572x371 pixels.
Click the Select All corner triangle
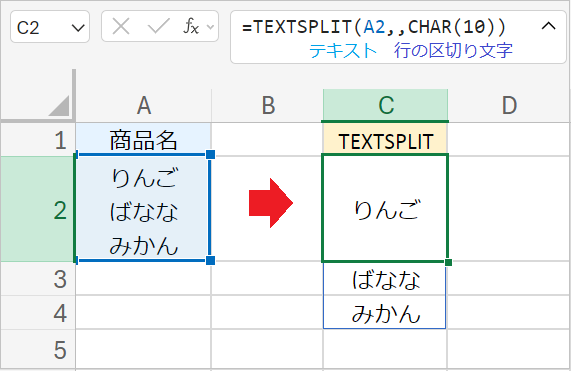pyautogui.click(x=59, y=106)
